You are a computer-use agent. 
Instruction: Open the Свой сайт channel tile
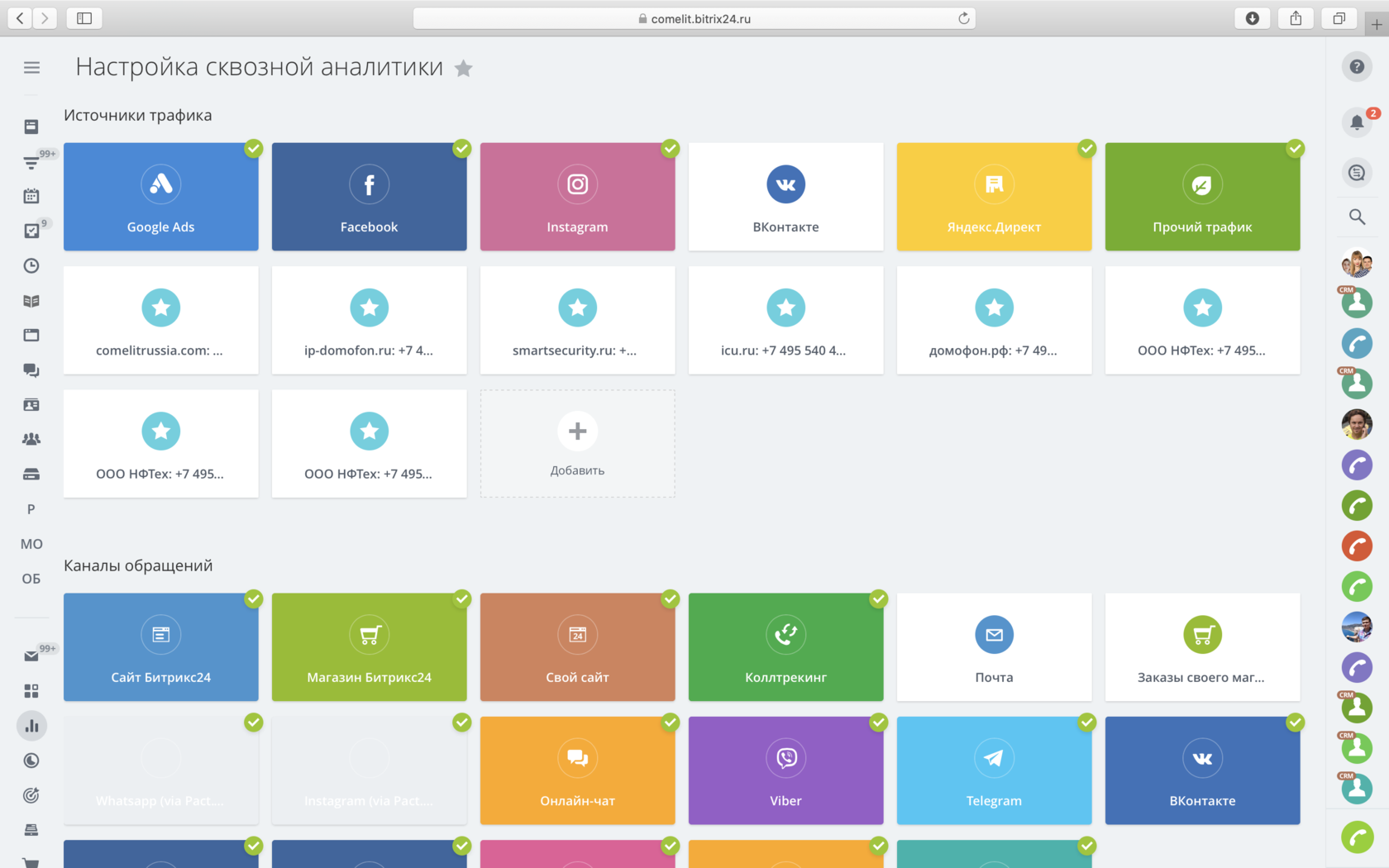tap(577, 647)
